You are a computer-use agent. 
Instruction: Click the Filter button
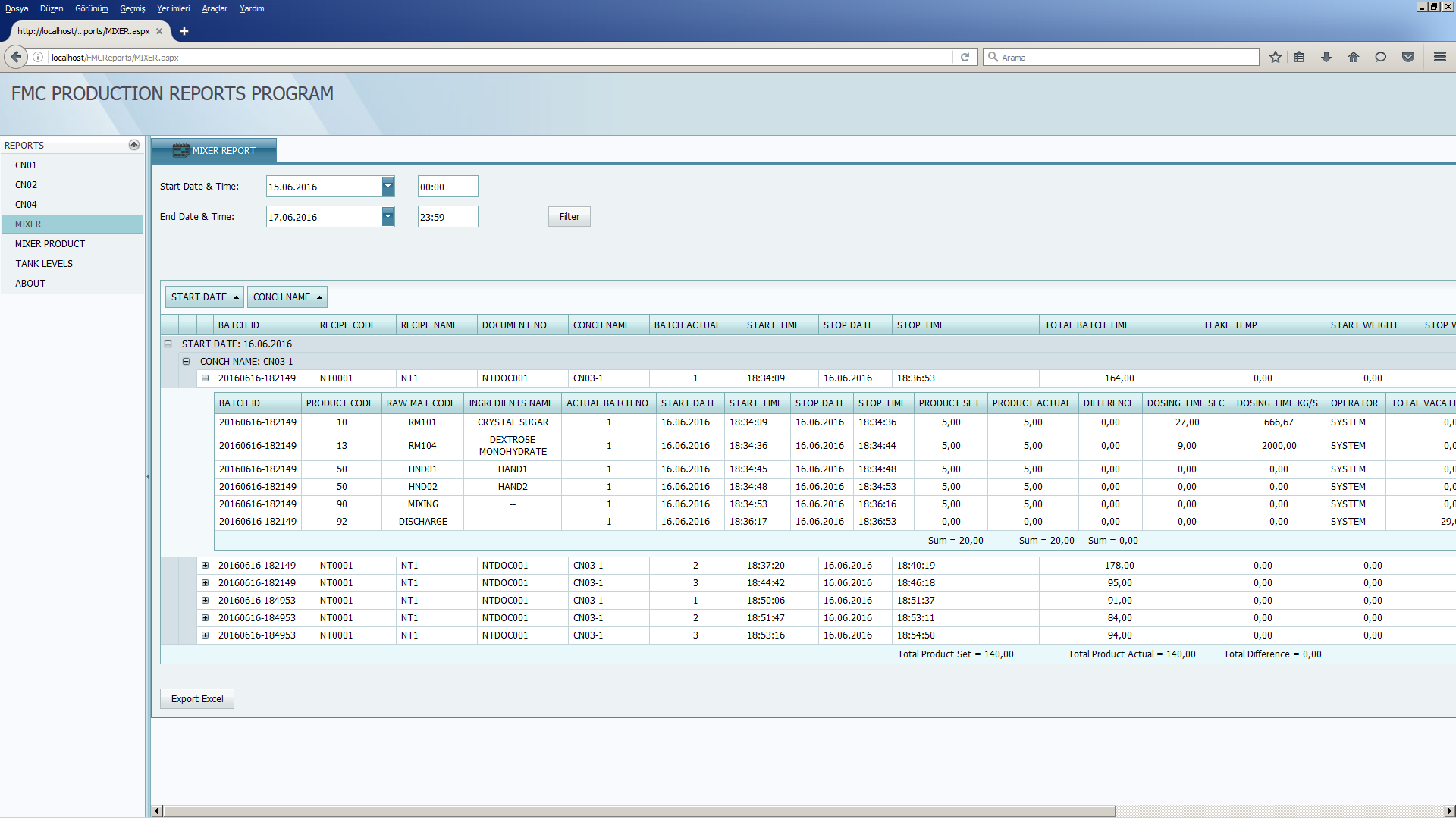[569, 216]
